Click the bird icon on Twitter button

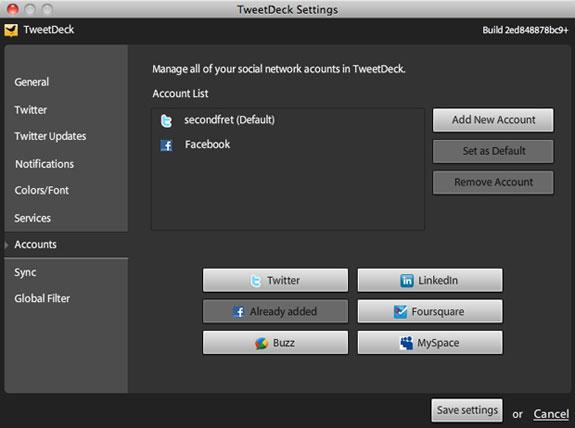point(256,281)
